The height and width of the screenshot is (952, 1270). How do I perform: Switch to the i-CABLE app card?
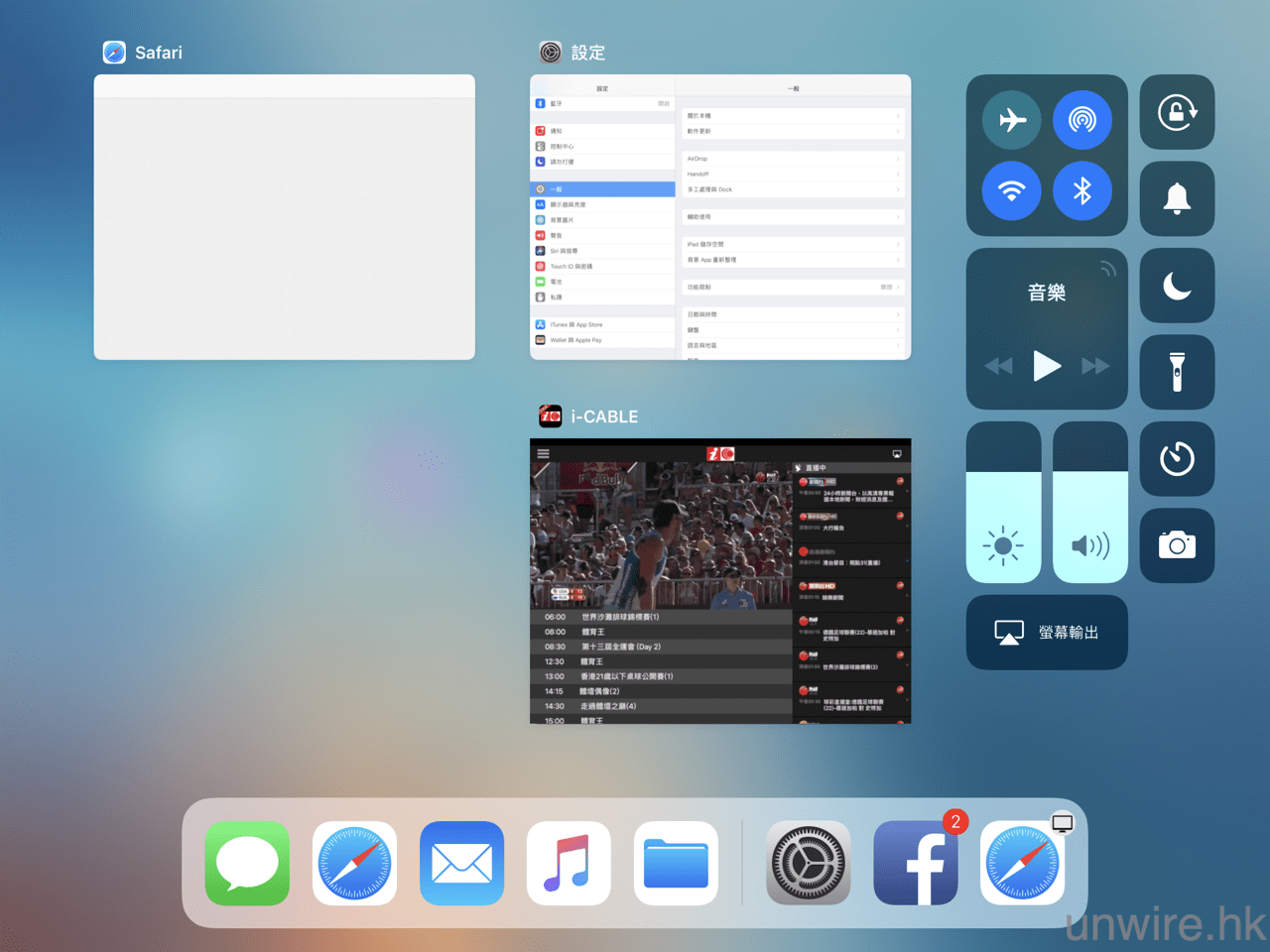pyautogui.click(x=720, y=581)
